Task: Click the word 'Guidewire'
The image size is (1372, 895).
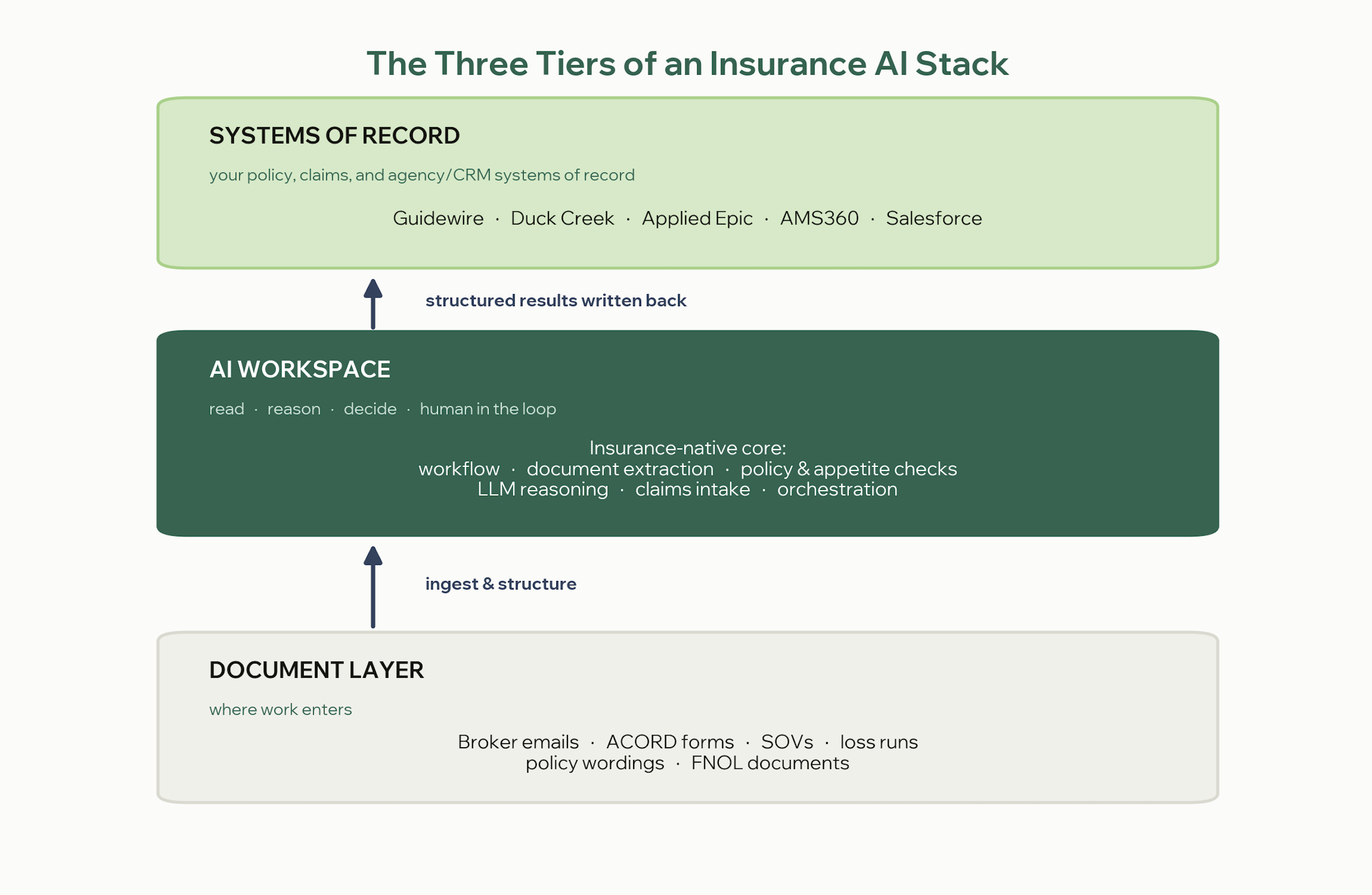Action: 438,218
